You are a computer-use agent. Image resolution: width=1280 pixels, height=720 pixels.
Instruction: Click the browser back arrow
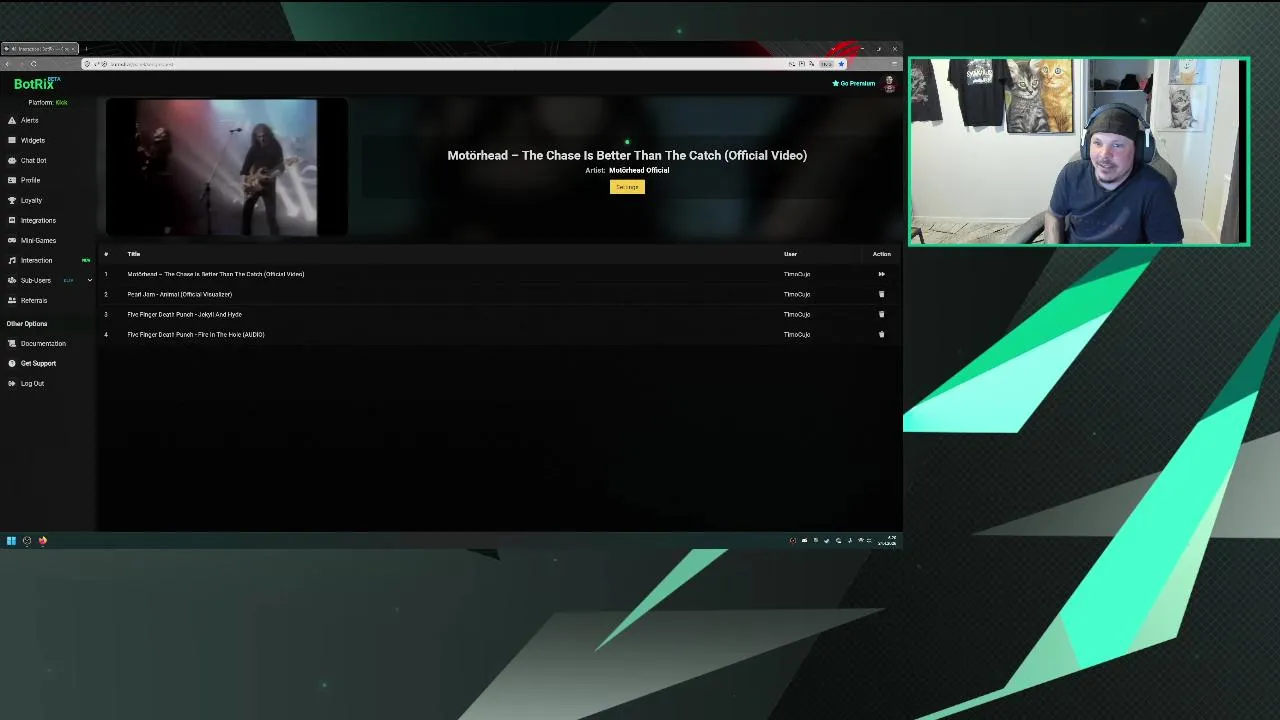click(7, 64)
